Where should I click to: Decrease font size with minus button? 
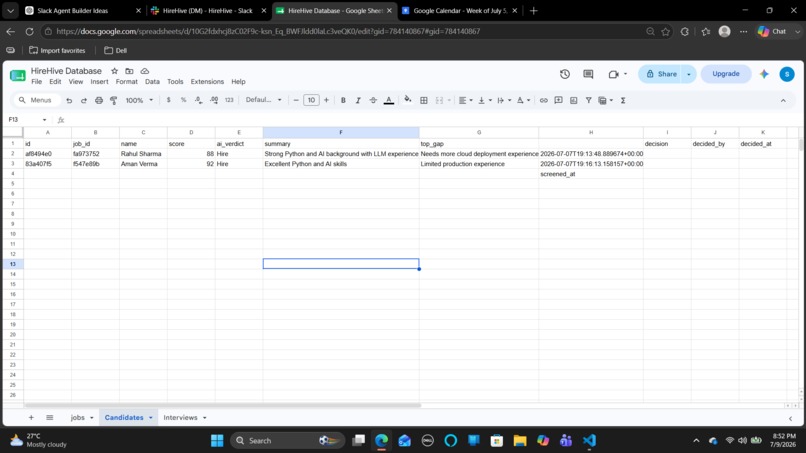[x=296, y=100]
